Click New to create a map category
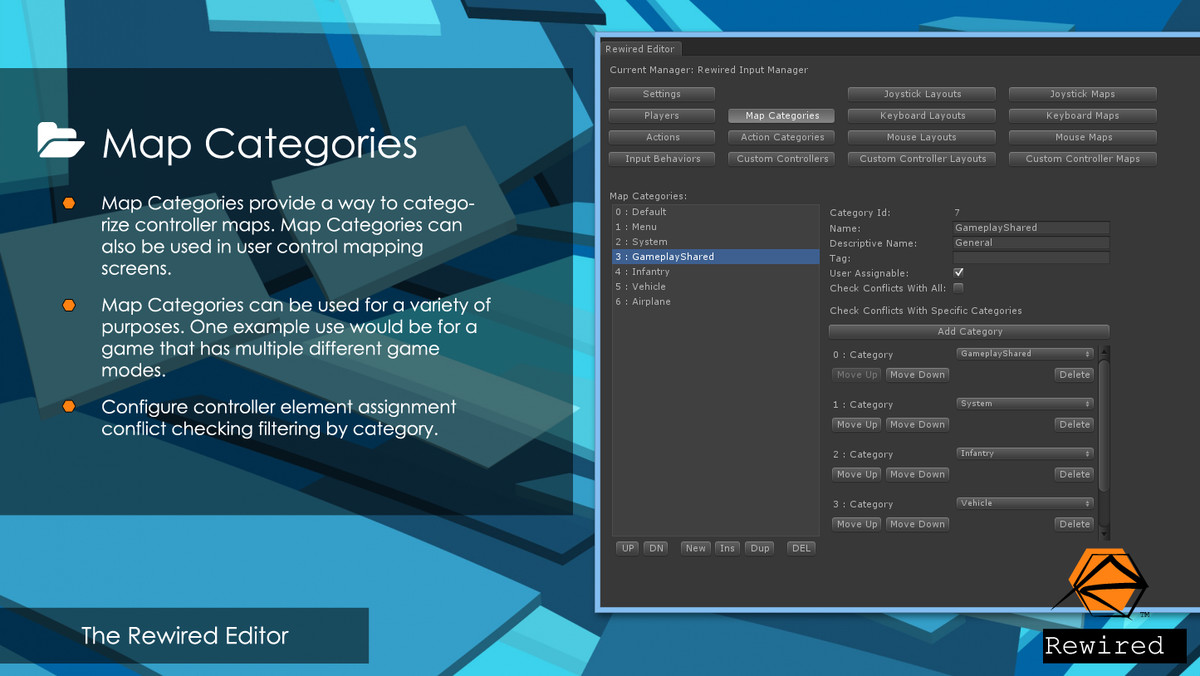 (x=695, y=548)
